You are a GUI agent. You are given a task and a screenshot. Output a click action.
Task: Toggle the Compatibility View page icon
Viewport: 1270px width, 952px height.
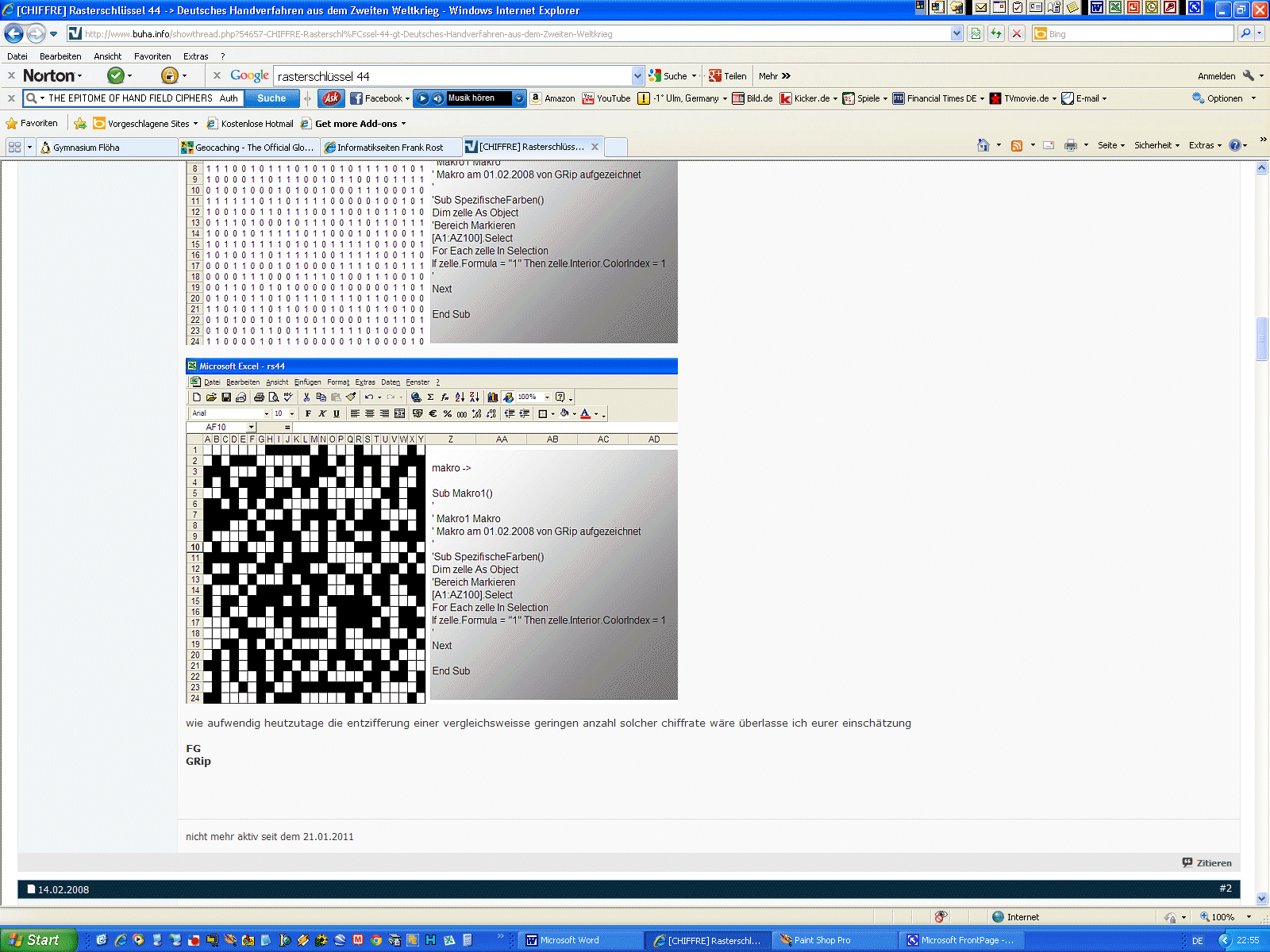pyautogui.click(x=976, y=33)
